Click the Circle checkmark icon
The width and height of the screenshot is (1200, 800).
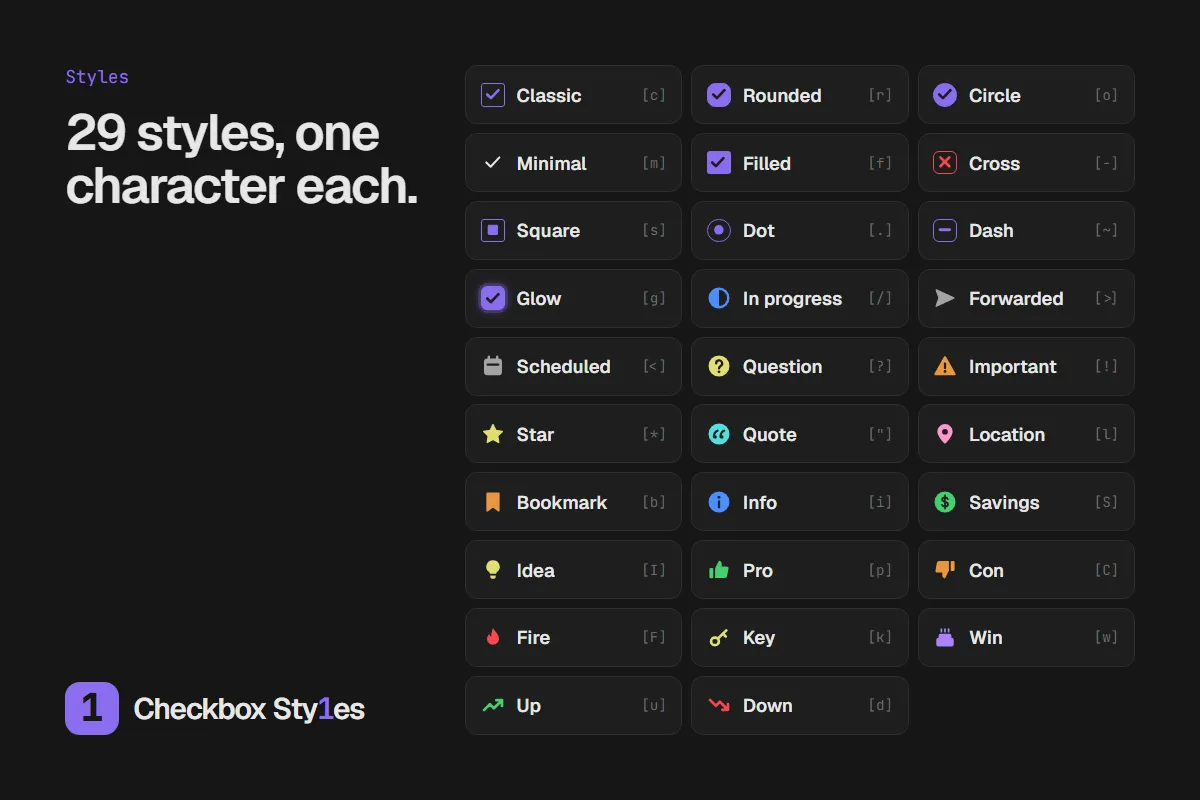[x=945, y=95]
